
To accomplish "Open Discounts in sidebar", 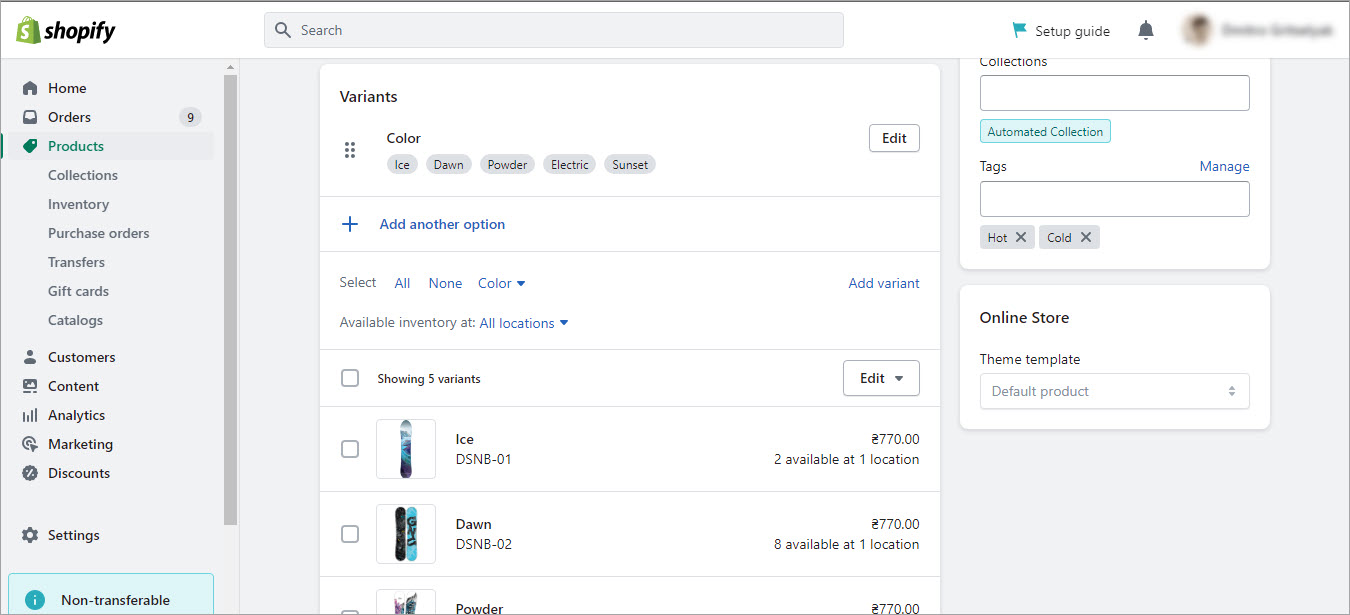I will (79, 473).
